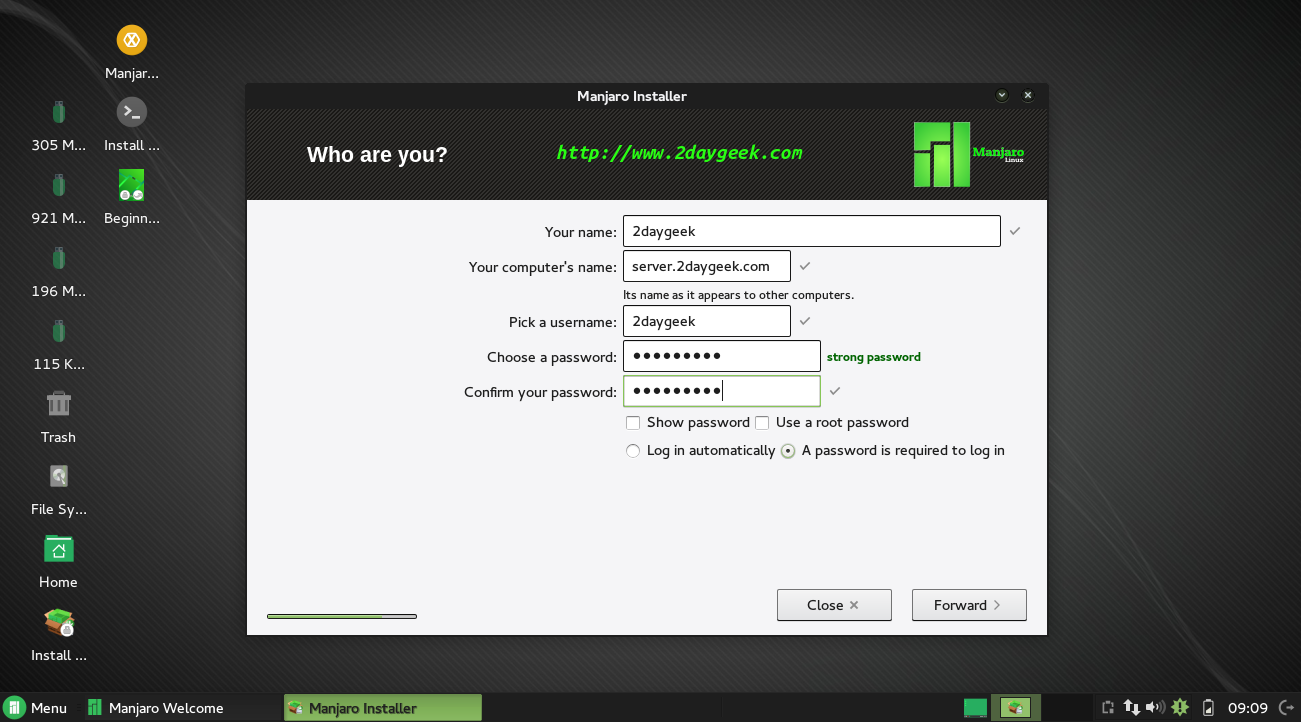The height and width of the screenshot is (722, 1301).
Task: Focus the Choose a password field
Action: point(721,357)
